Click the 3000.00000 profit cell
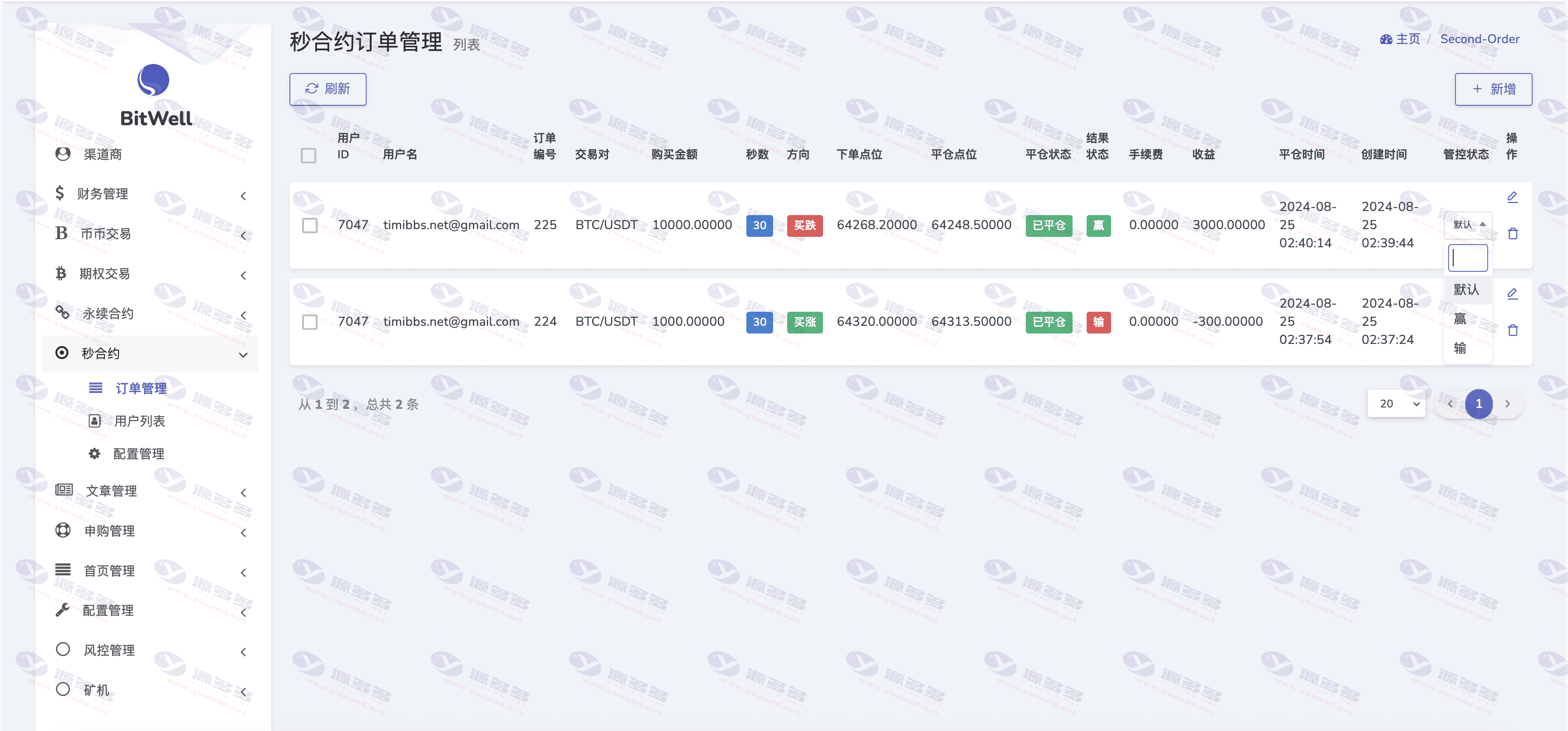 point(1229,225)
